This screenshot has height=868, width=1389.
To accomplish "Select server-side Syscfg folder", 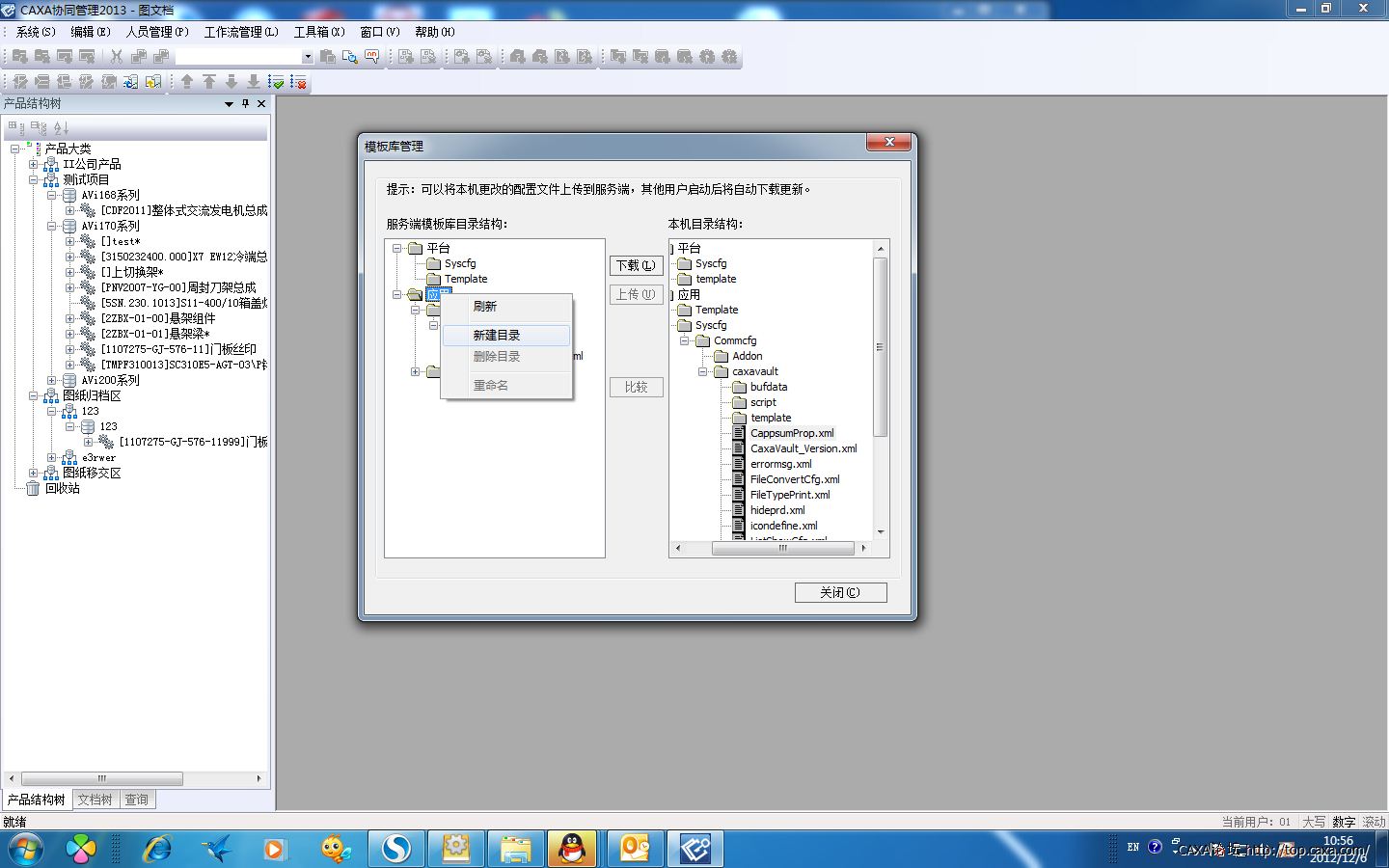I will (x=460, y=263).
